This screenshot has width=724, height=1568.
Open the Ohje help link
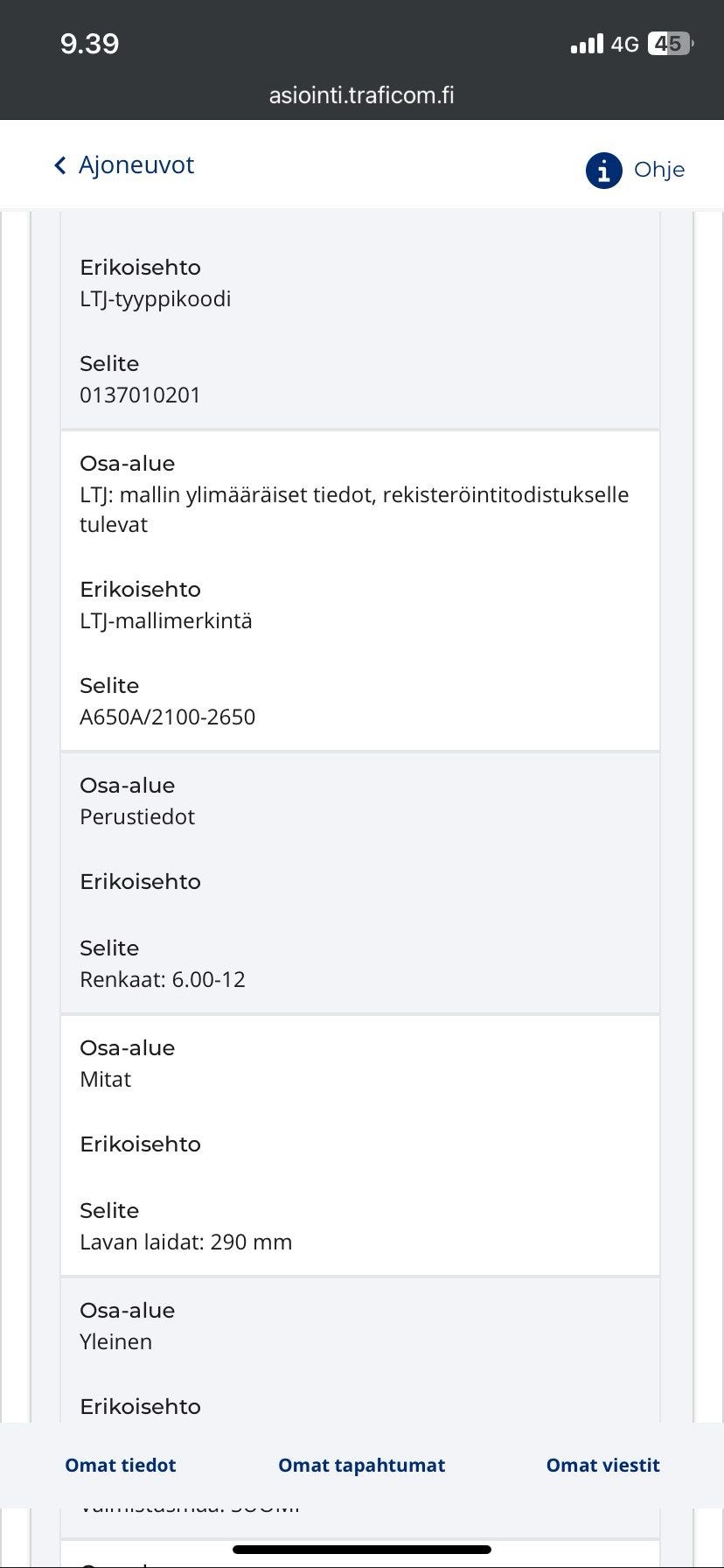(658, 170)
